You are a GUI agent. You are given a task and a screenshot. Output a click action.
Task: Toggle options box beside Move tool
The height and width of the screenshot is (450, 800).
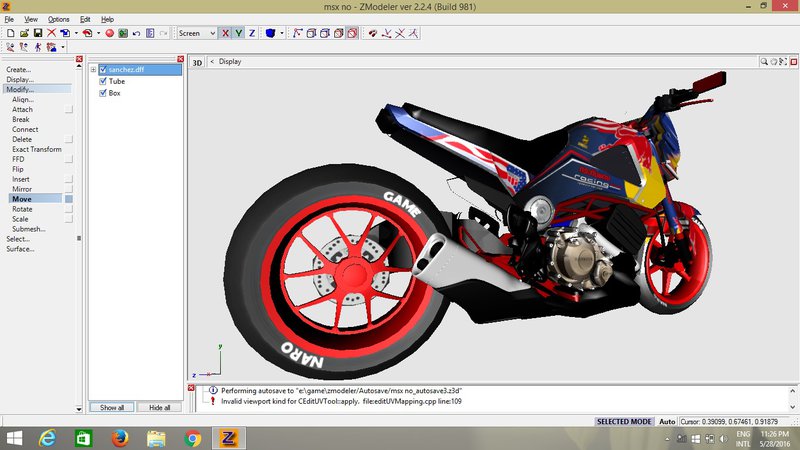68,199
